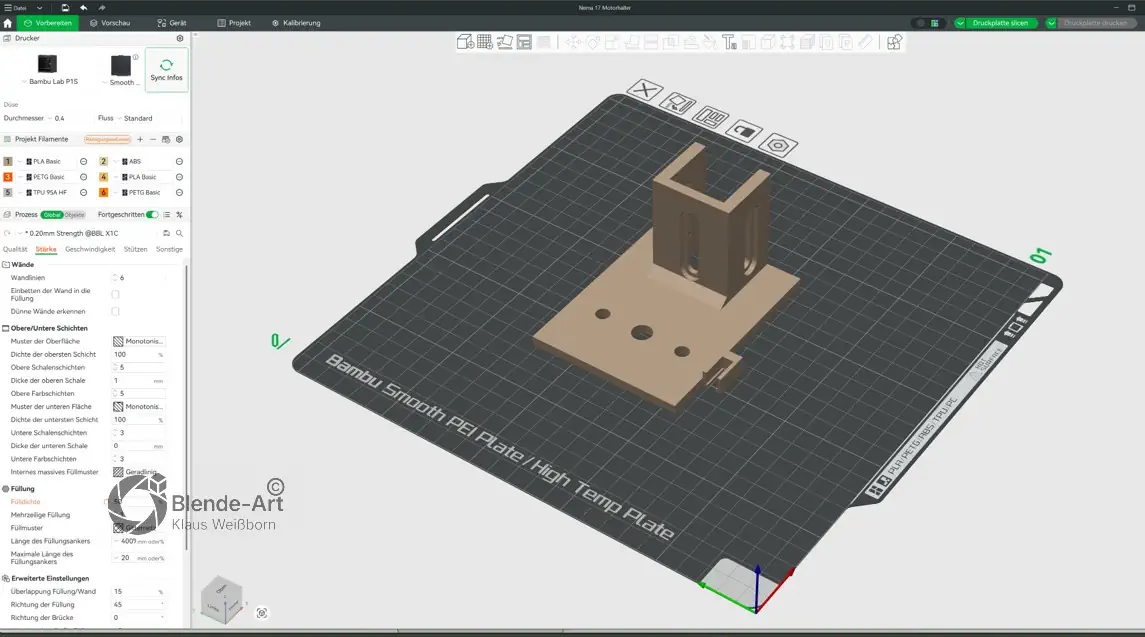Image resolution: width=1145 pixels, height=637 pixels.
Task: Open the Geschwindigkeit settings tab
Action: click(90, 249)
